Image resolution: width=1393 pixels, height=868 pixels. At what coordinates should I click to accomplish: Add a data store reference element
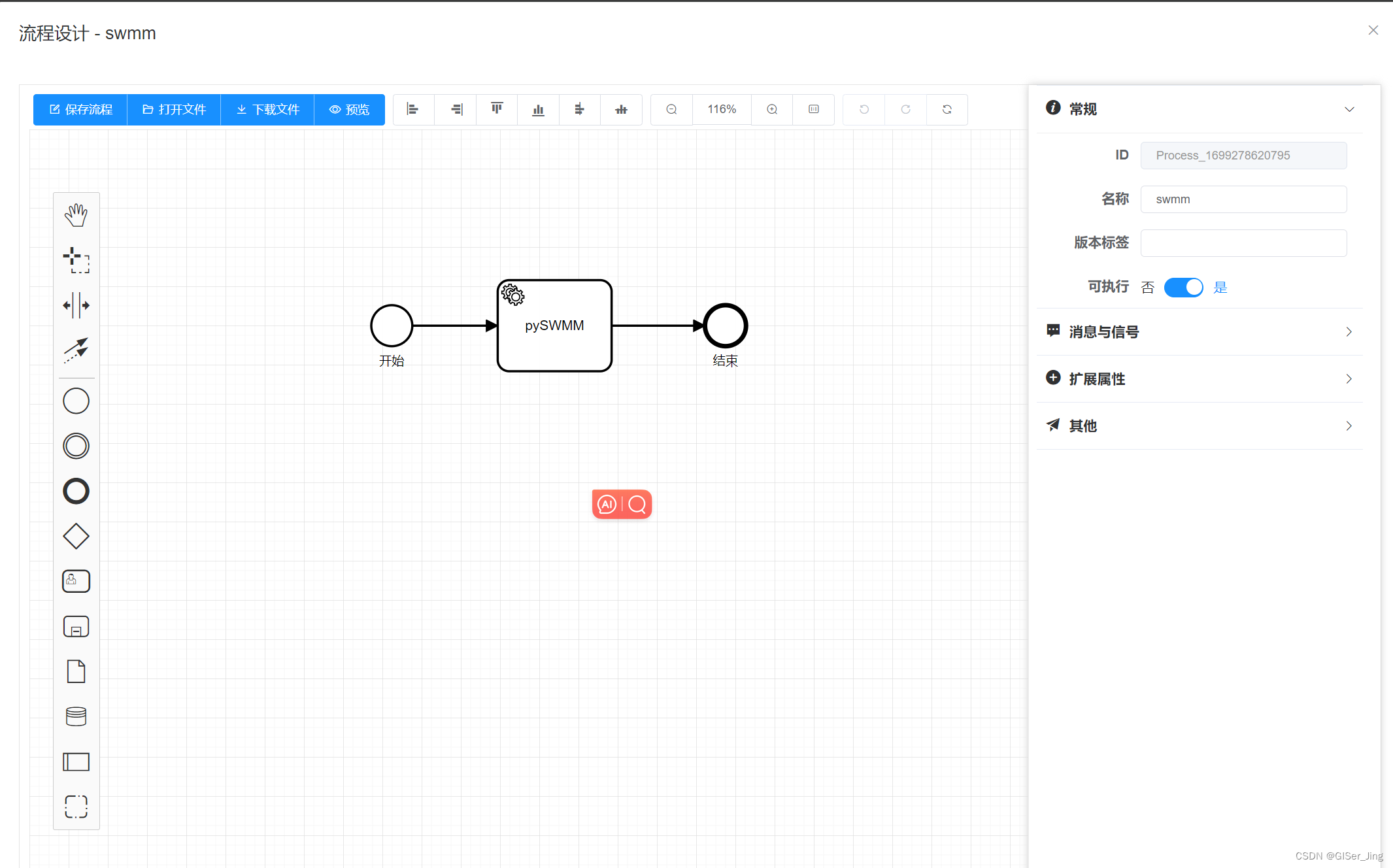pos(76,716)
